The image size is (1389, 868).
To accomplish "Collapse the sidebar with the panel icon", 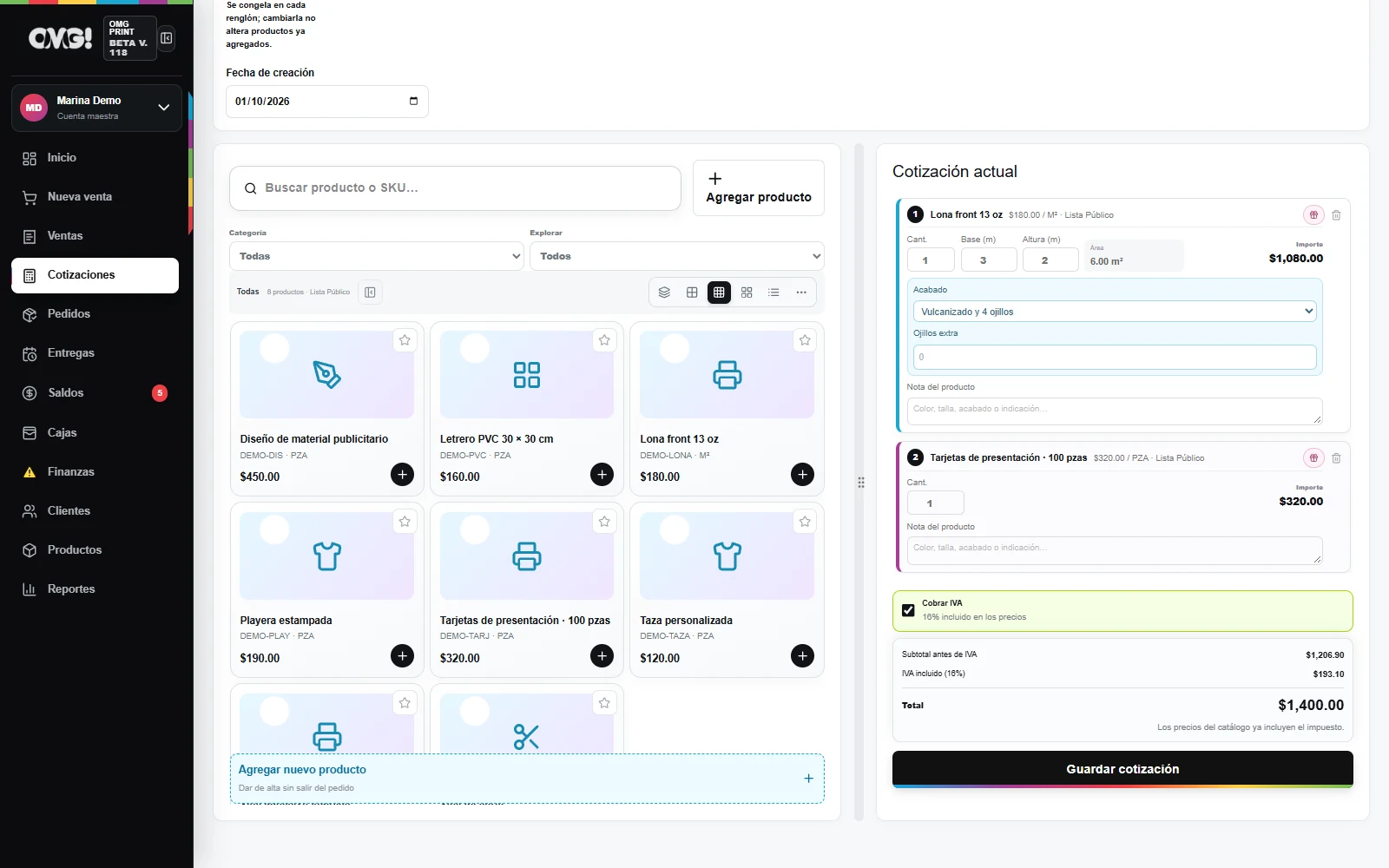I will 167,38.
